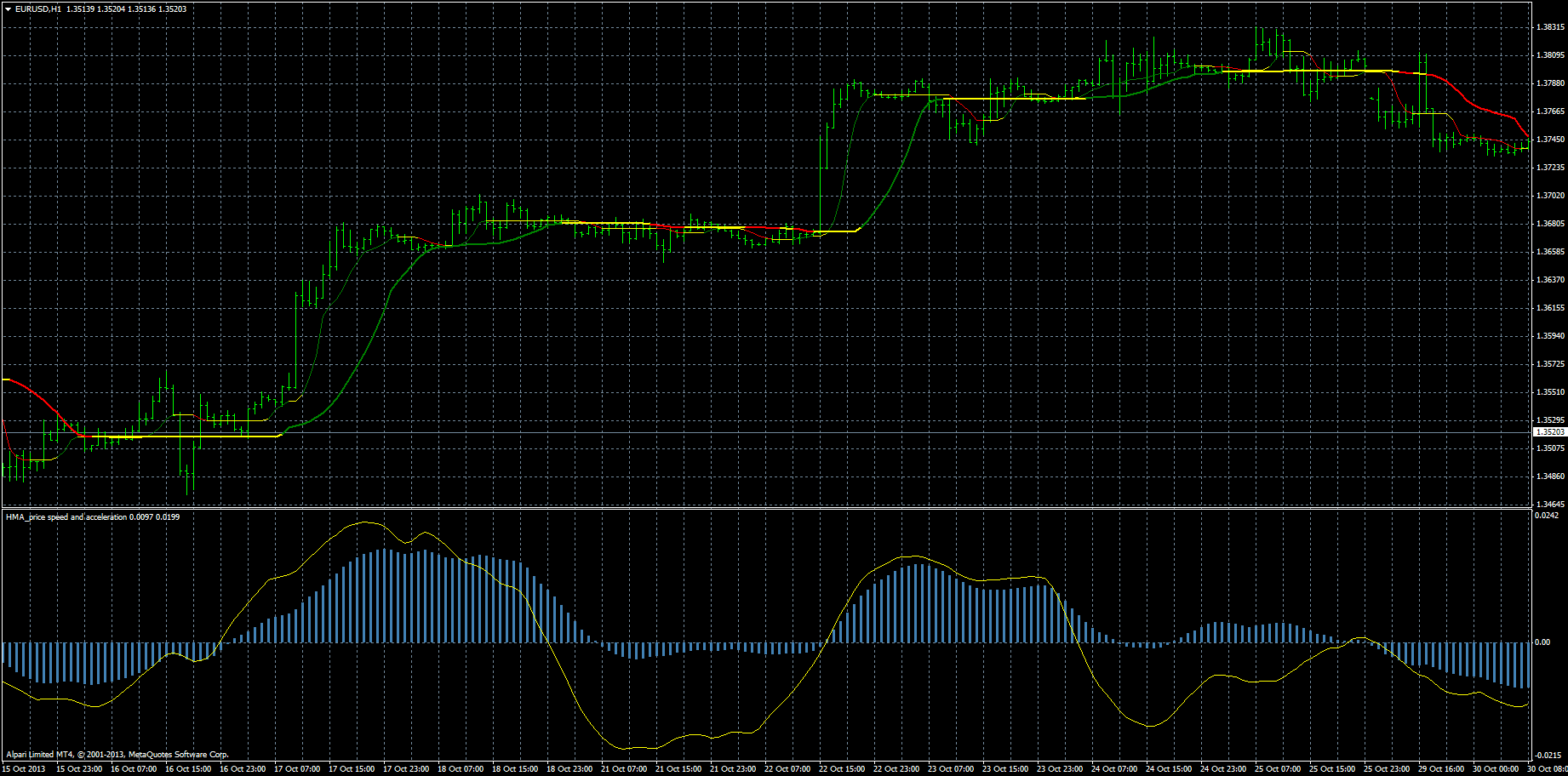
Task: Click the 18 Oct 07:00 time label
Action: coord(461,769)
